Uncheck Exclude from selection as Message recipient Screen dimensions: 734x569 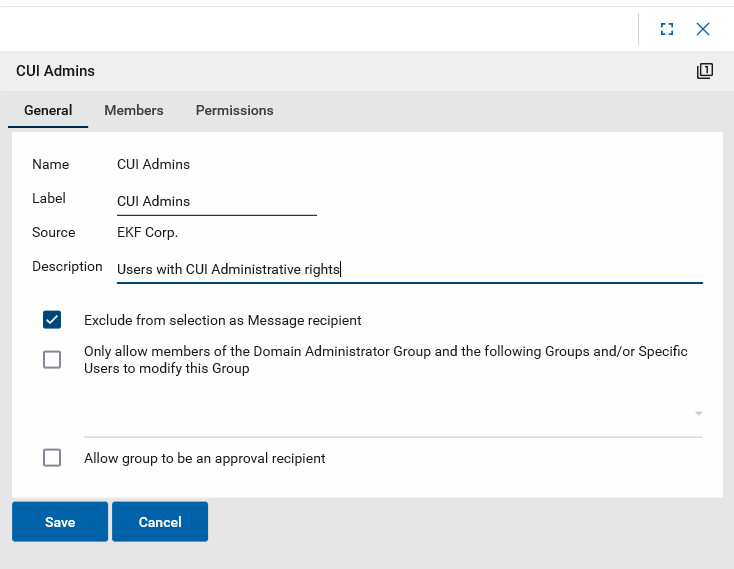tap(52, 320)
